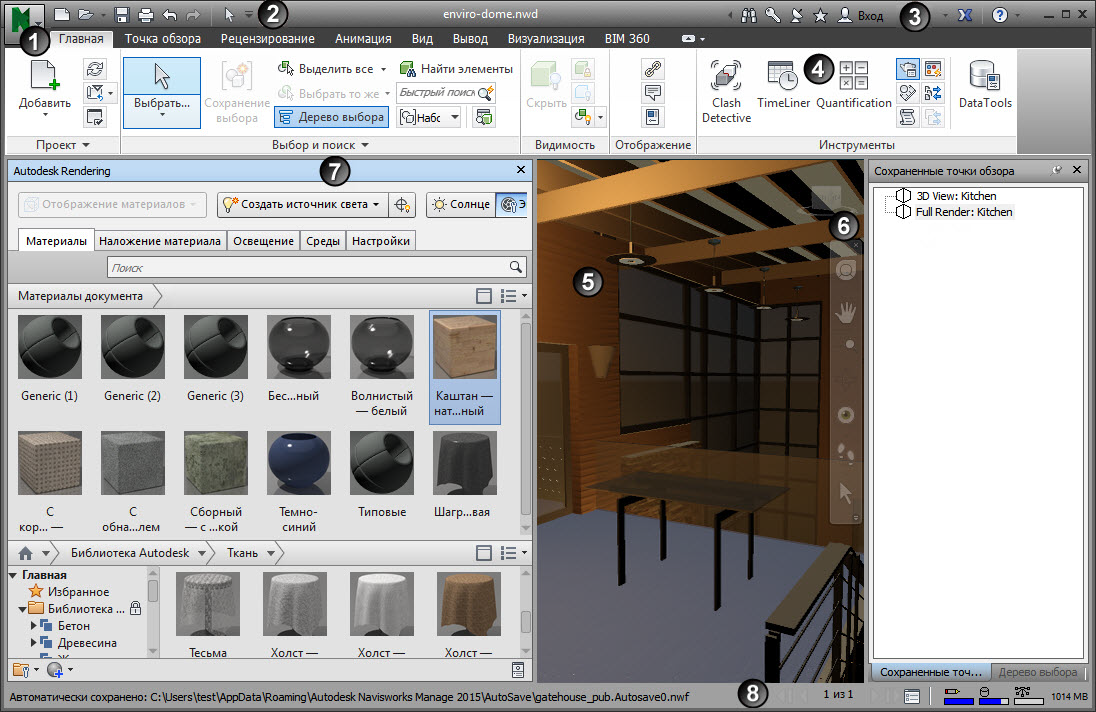The height and width of the screenshot is (712, 1096).
Task: Click the Find Items (Найти элементы) icon
Action: click(409, 69)
